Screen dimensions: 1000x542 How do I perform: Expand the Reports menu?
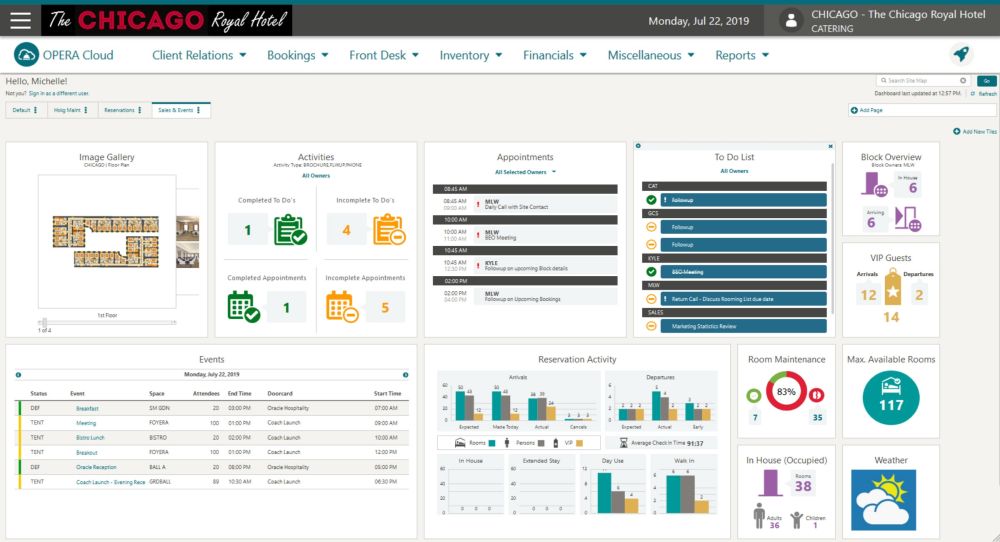[x=742, y=55]
